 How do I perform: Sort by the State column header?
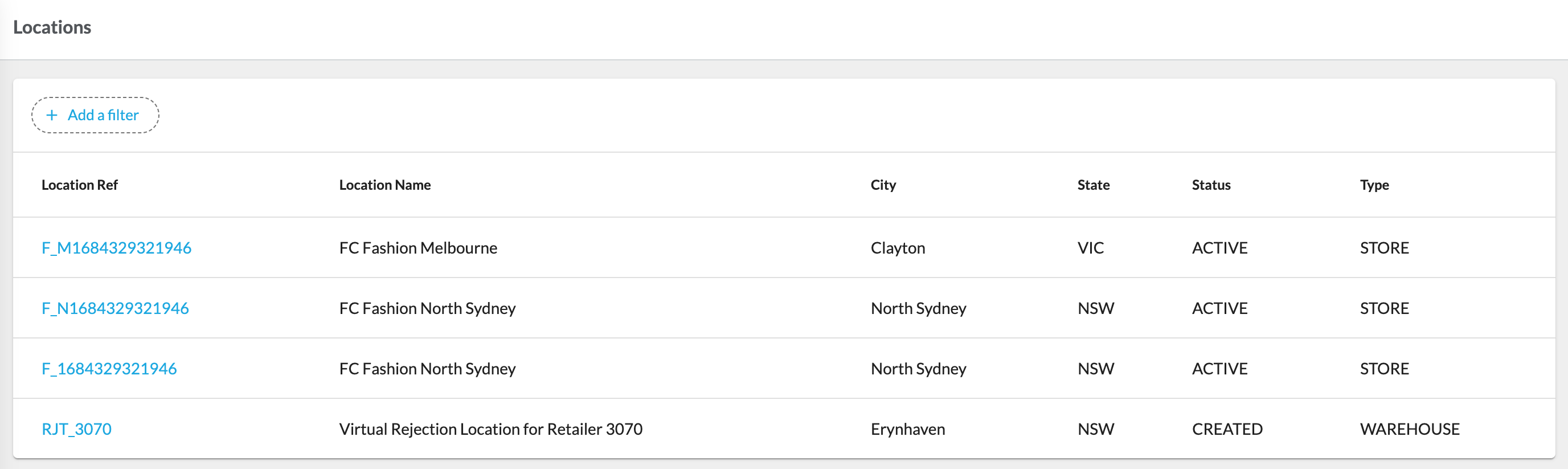coord(1092,185)
